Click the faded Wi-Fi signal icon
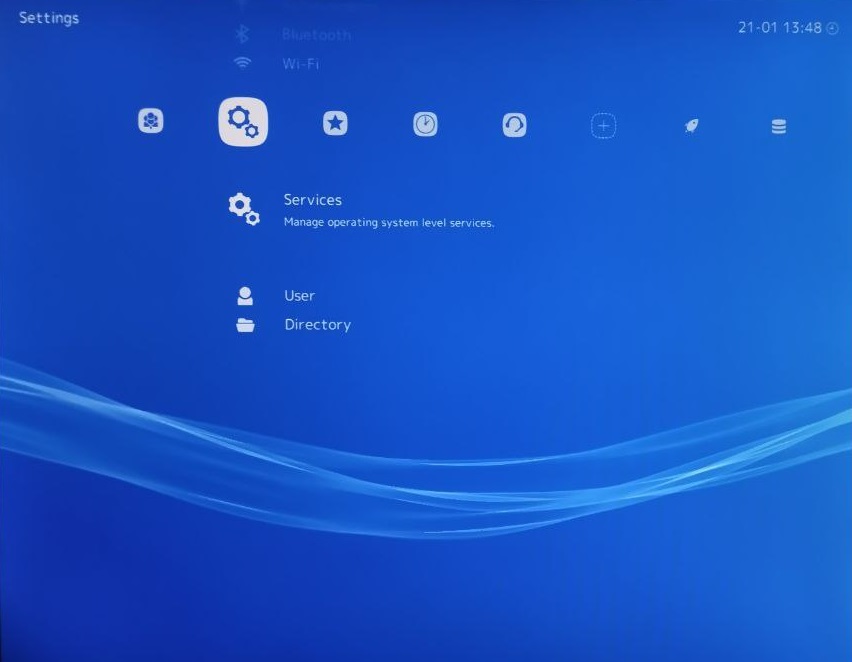Viewport: 852px width, 662px height. pos(242,63)
